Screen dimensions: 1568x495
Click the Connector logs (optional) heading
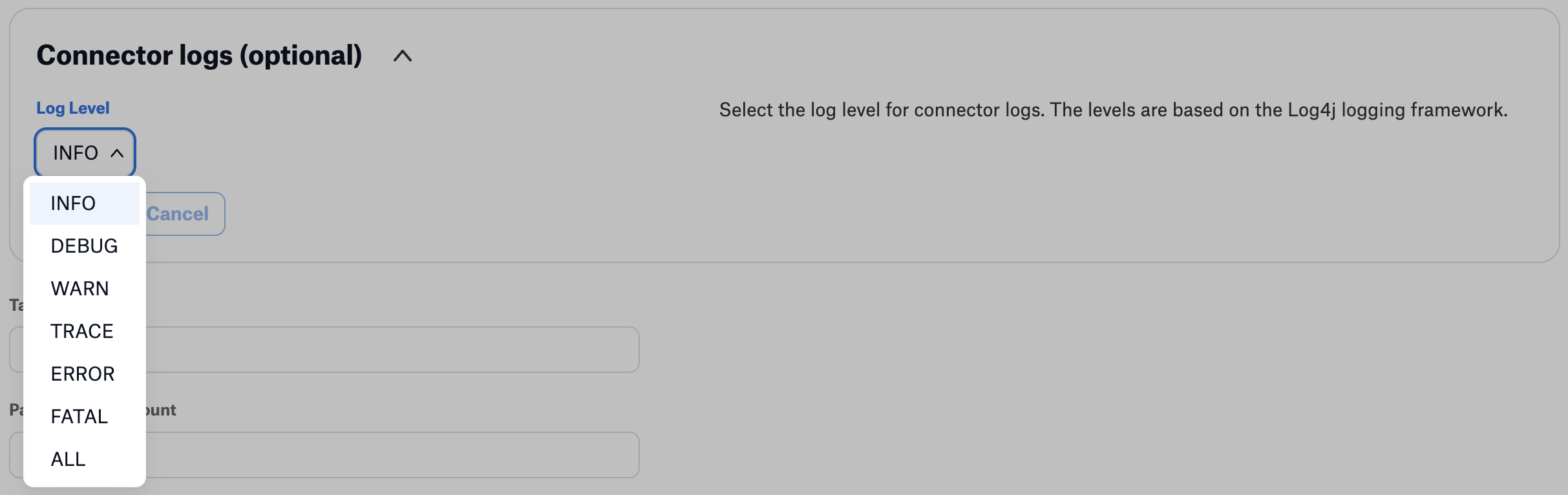199,56
